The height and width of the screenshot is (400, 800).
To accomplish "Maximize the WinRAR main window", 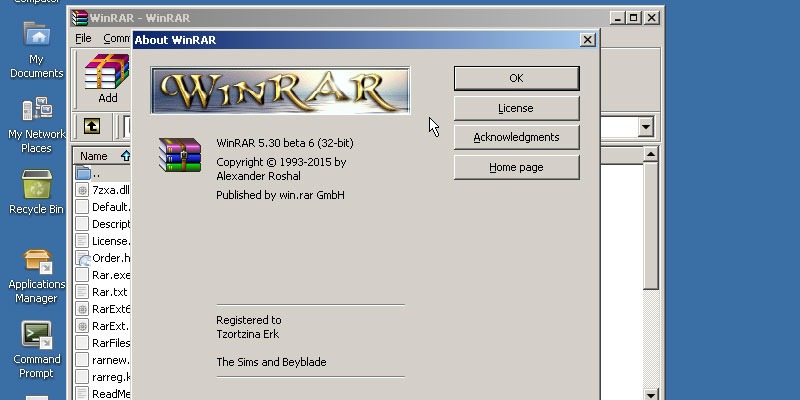I will [633, 18].
